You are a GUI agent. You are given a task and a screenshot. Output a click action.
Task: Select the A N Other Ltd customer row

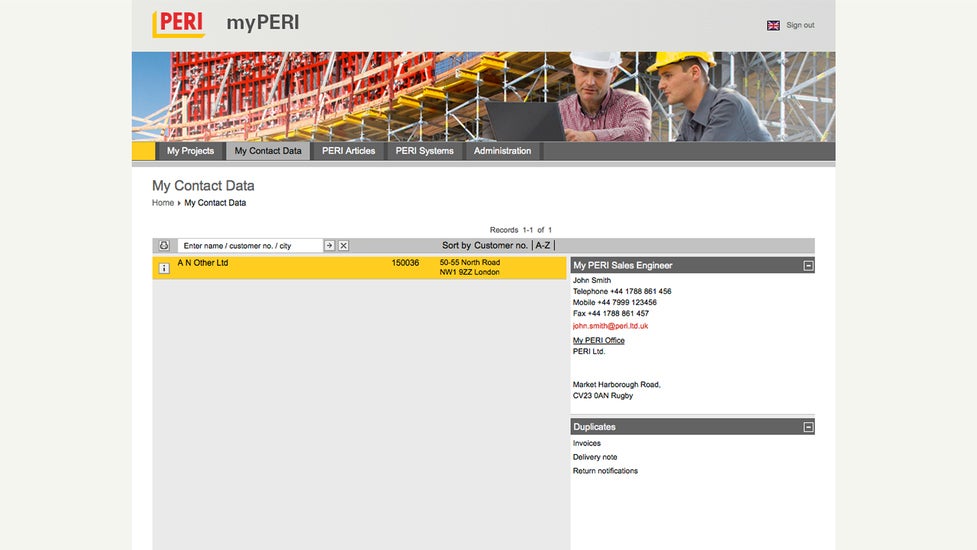point(360,268)
